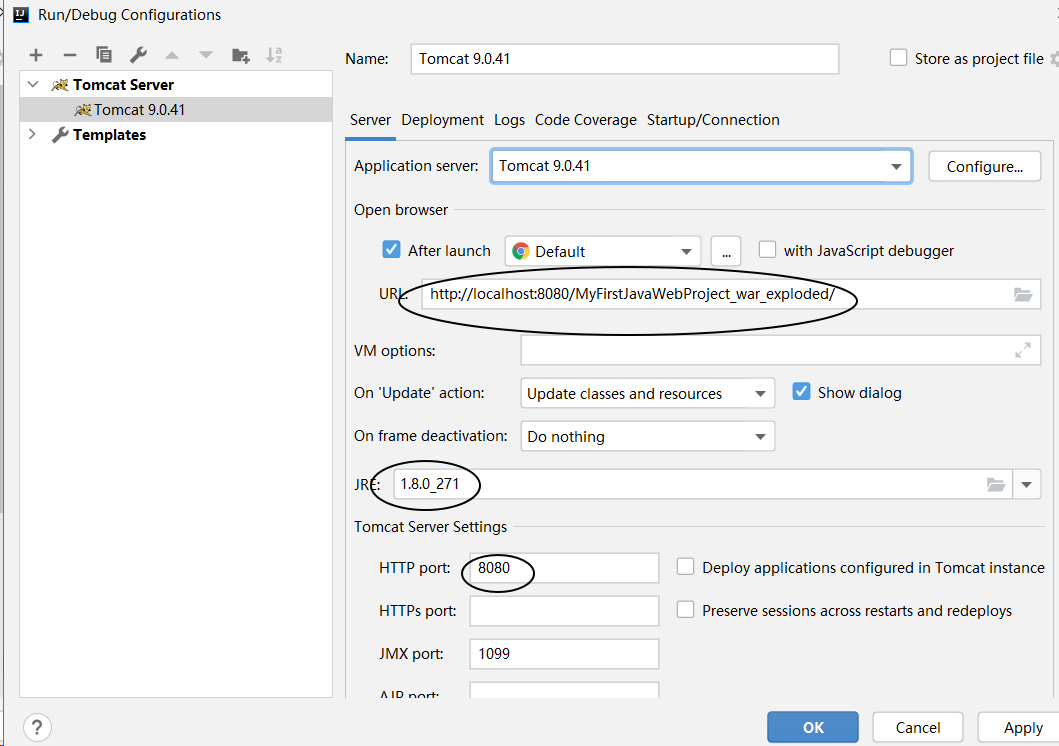This screenshot has width=1059, height=746.
Task: Open the Default browser dropdown
Action: pyautogui.click(x=602, y=251)
